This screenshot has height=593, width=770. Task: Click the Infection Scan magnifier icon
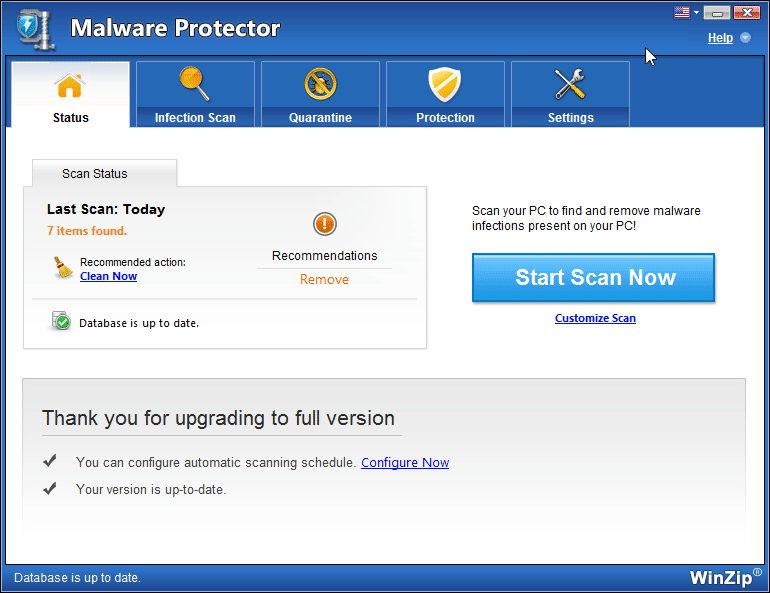tap(194, 84)
